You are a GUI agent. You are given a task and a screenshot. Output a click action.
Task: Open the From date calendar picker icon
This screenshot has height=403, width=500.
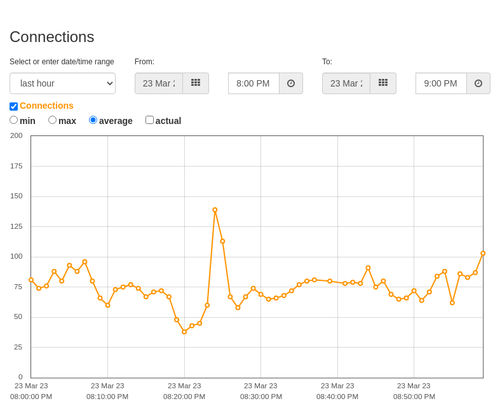click(196, 83)
